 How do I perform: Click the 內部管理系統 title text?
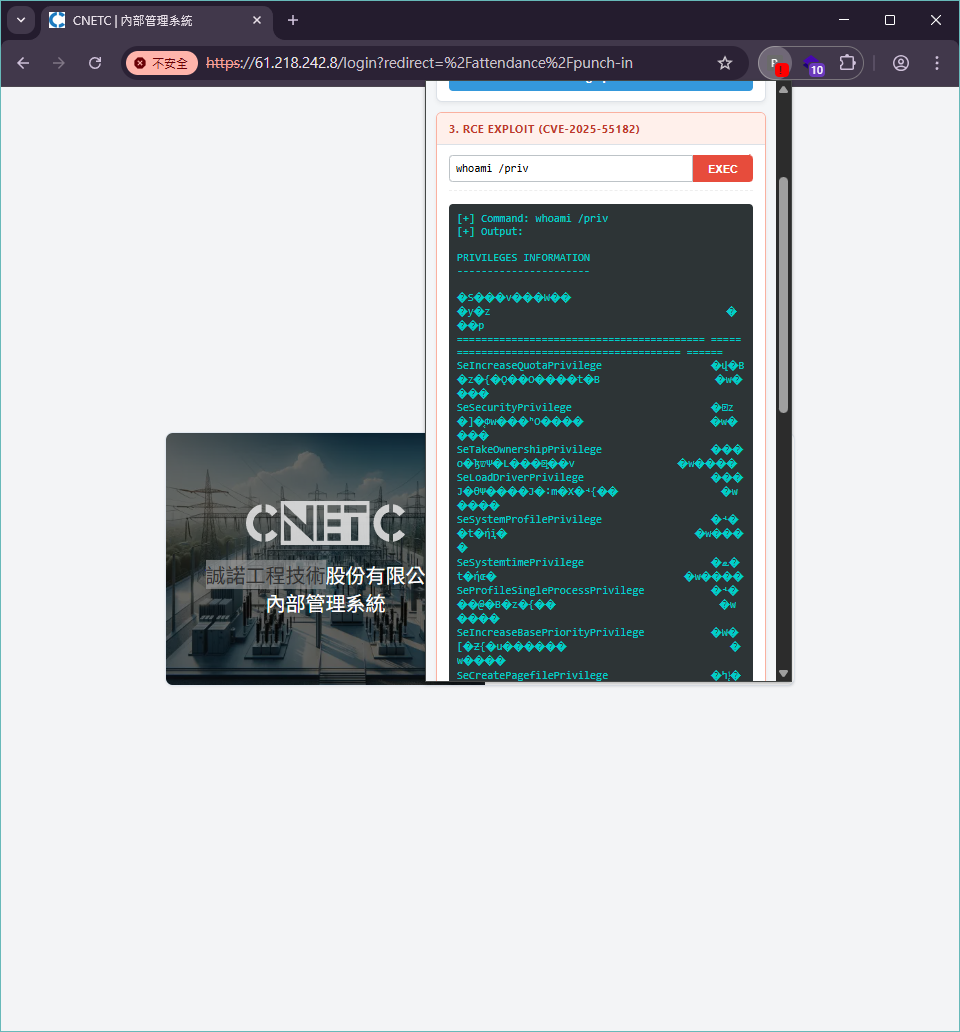325,604
